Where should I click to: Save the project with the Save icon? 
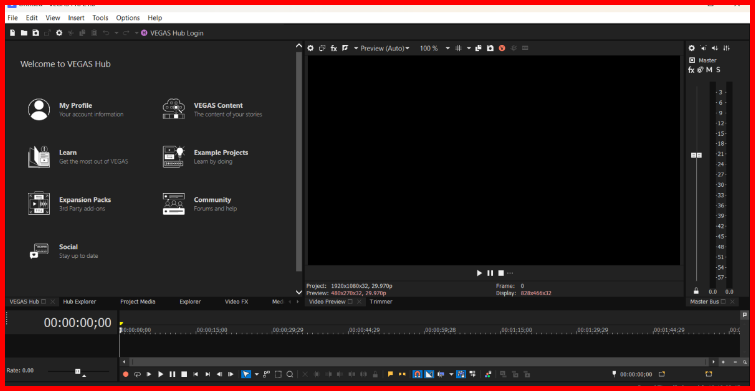pyautogui.click(x=36, y=33)
